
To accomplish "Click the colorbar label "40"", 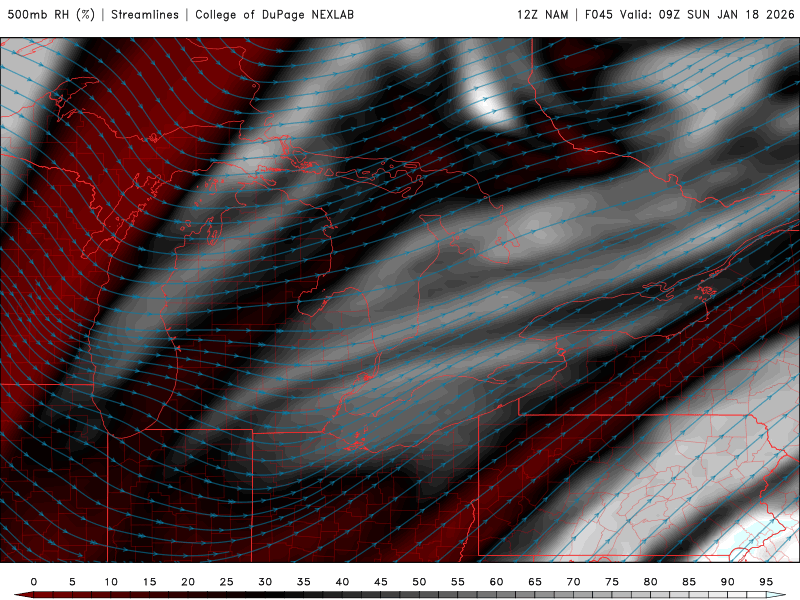I will 342,582.
